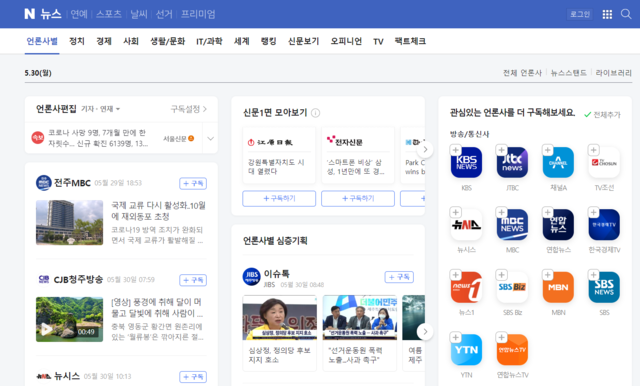Open the 심상정 article thumbnail
The image size is (640, 386).
pos(280,317)
